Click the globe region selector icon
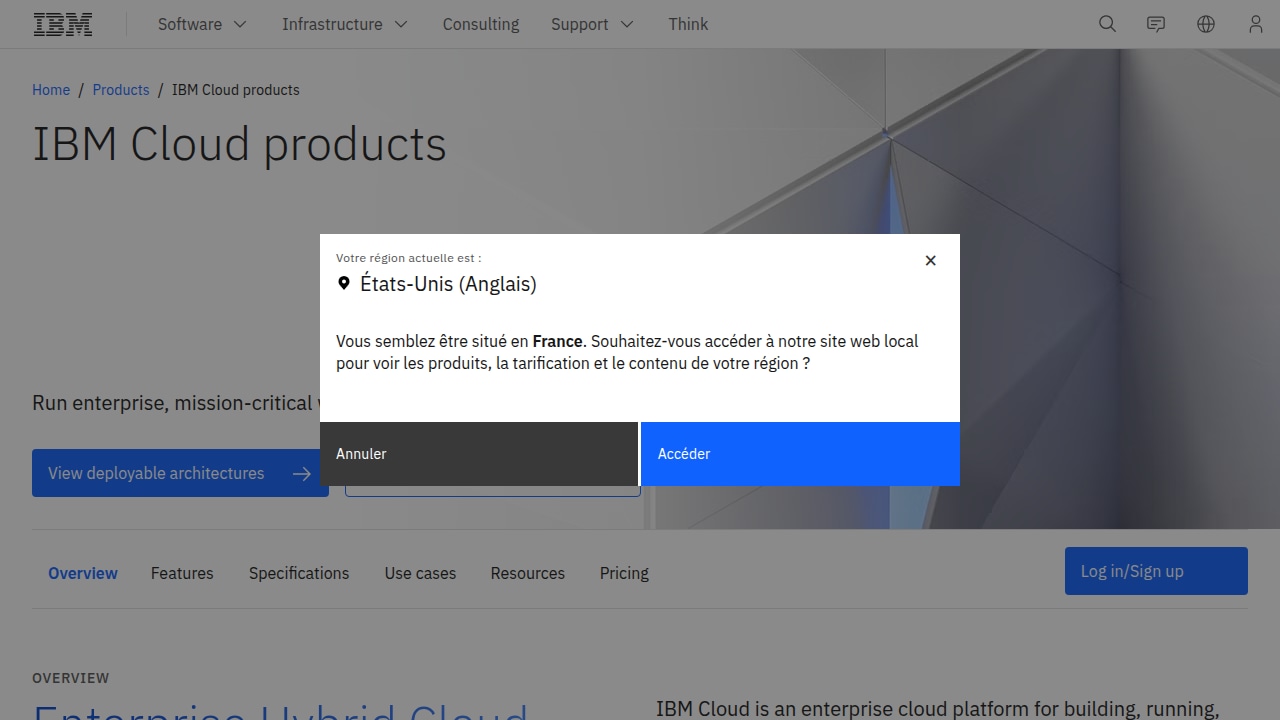 pyautogui.click(x=1206, y=24)
